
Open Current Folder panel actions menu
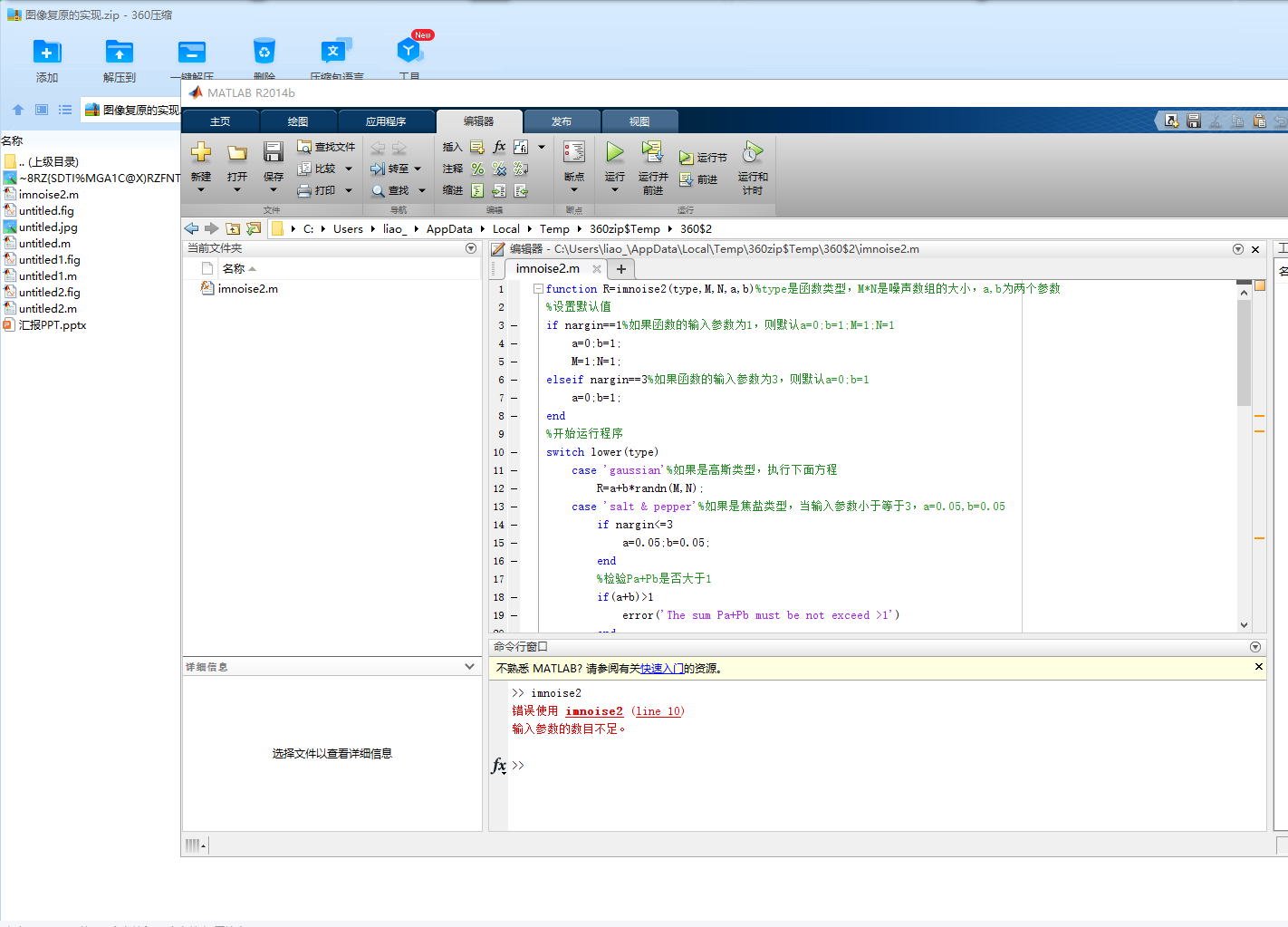pos(470,248)
